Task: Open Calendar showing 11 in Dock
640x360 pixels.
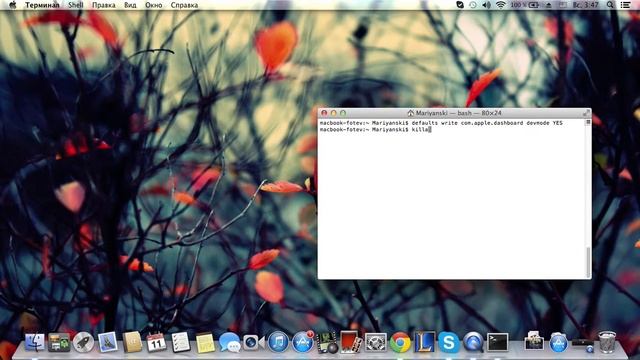Action: tap(156, 342)
